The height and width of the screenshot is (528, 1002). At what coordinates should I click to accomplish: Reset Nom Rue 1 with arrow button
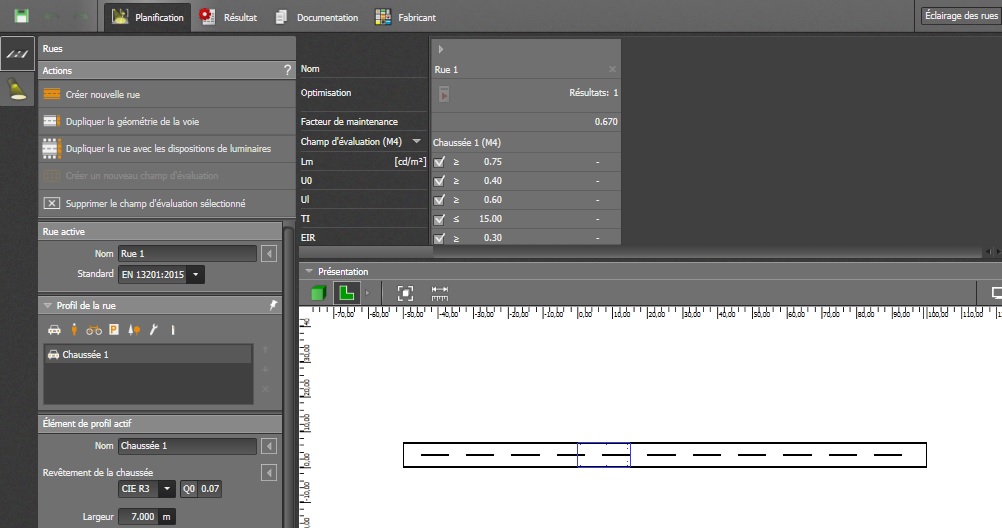click(269, 254)
